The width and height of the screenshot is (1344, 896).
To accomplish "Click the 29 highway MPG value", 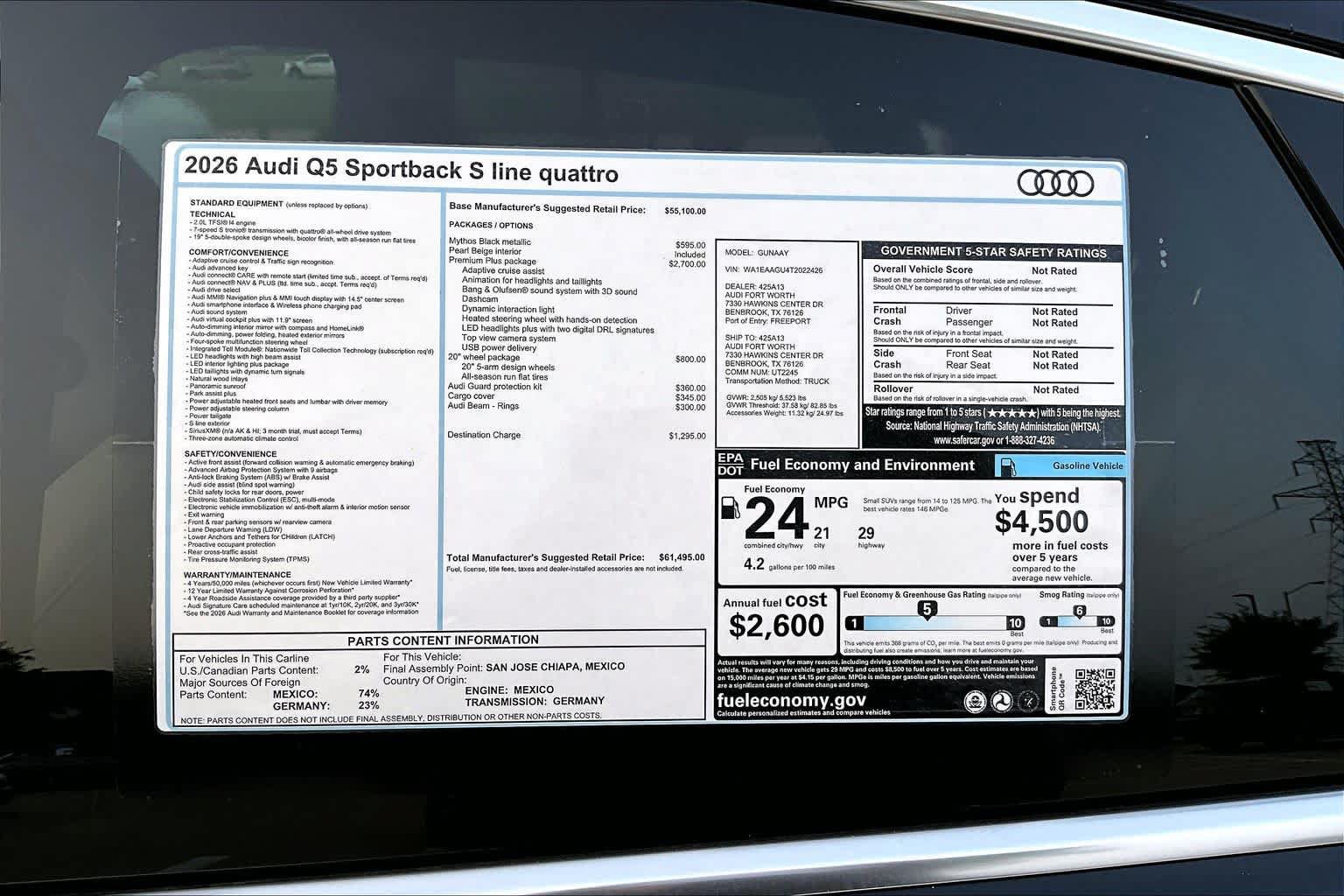I will point(865,533).
